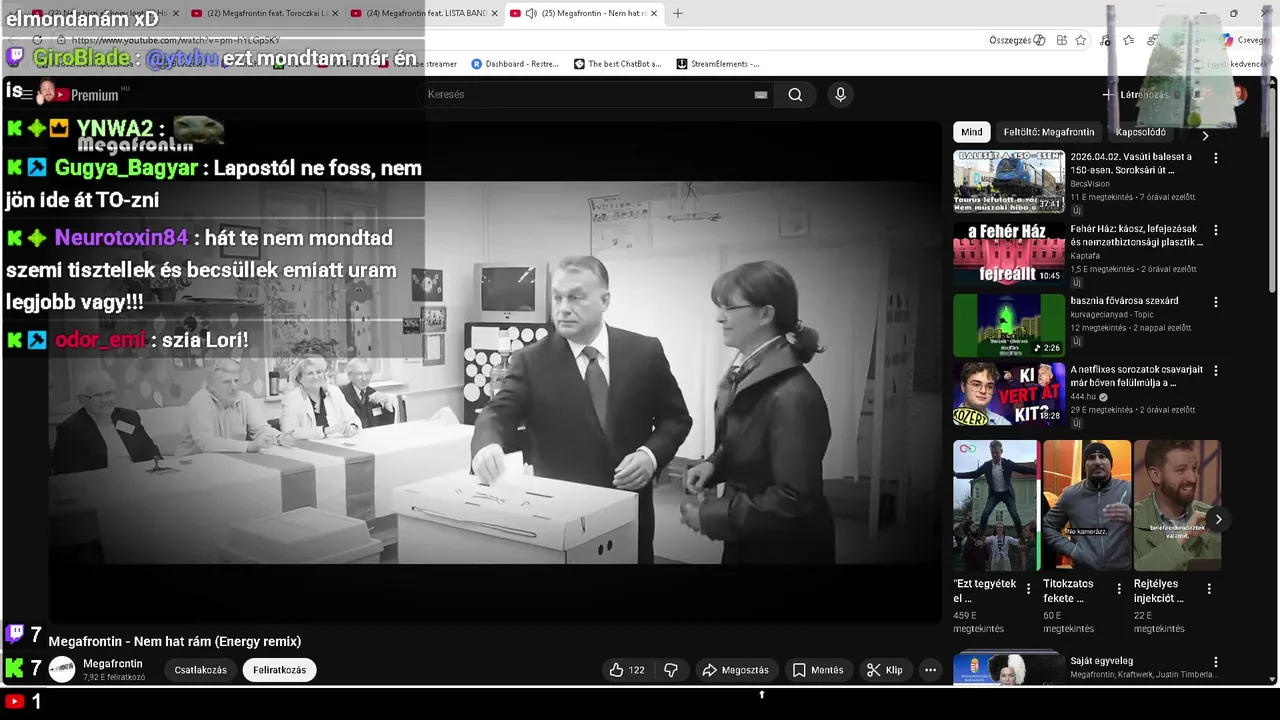The width and height of the screenshot is (1280, 720).
Task: Open options for 'Titokzatos fekete' short
Action: coord(1119,589)
